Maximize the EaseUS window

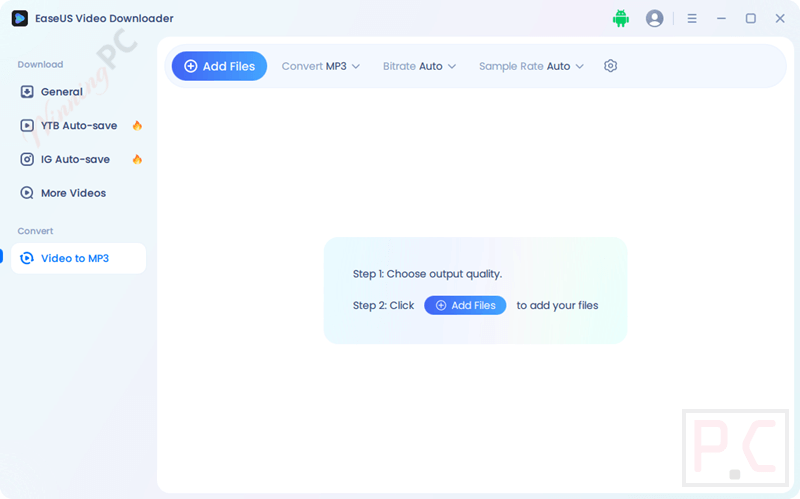[x=751, y=18]
